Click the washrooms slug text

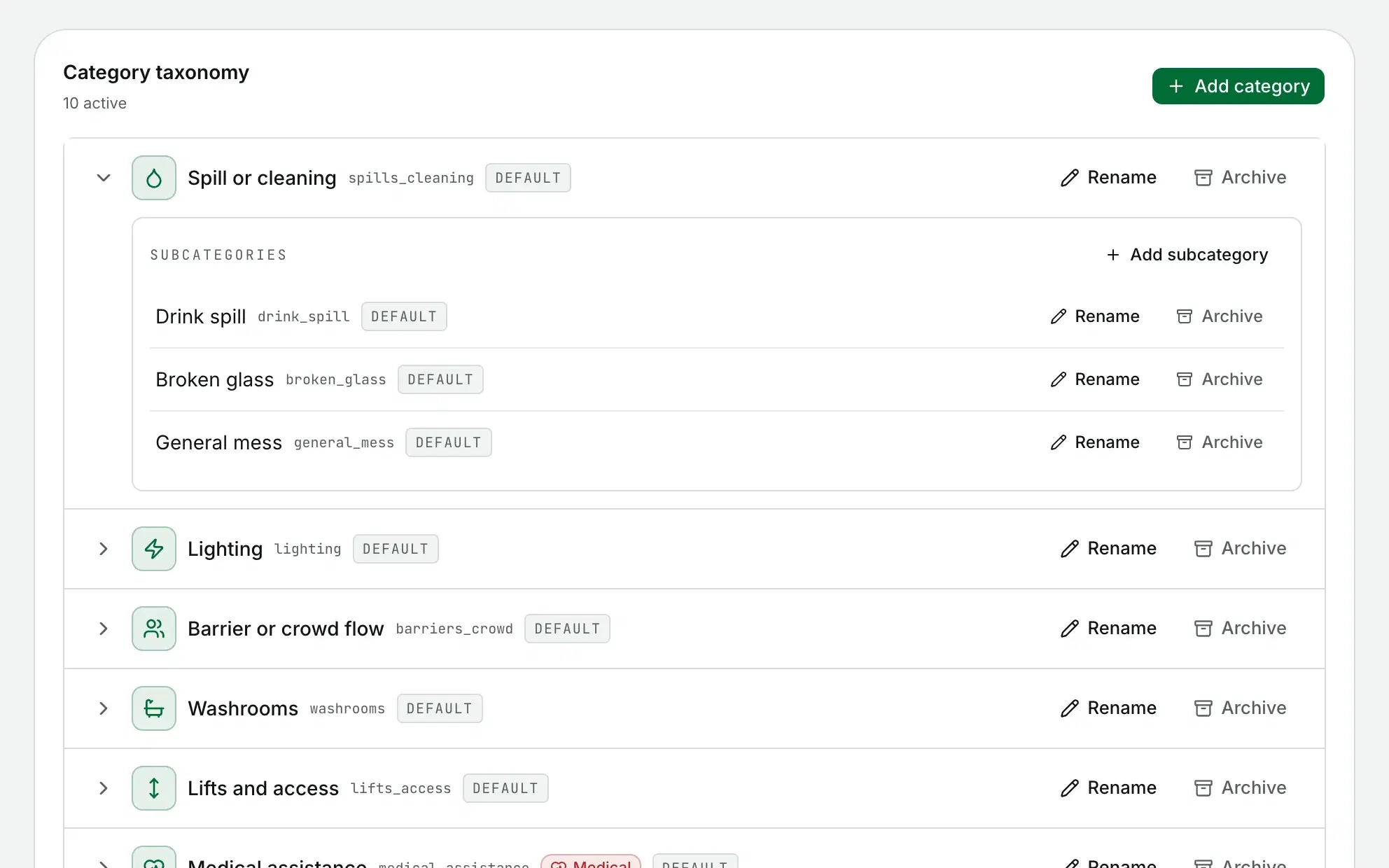pyautogui.click(x=348, y=709)
